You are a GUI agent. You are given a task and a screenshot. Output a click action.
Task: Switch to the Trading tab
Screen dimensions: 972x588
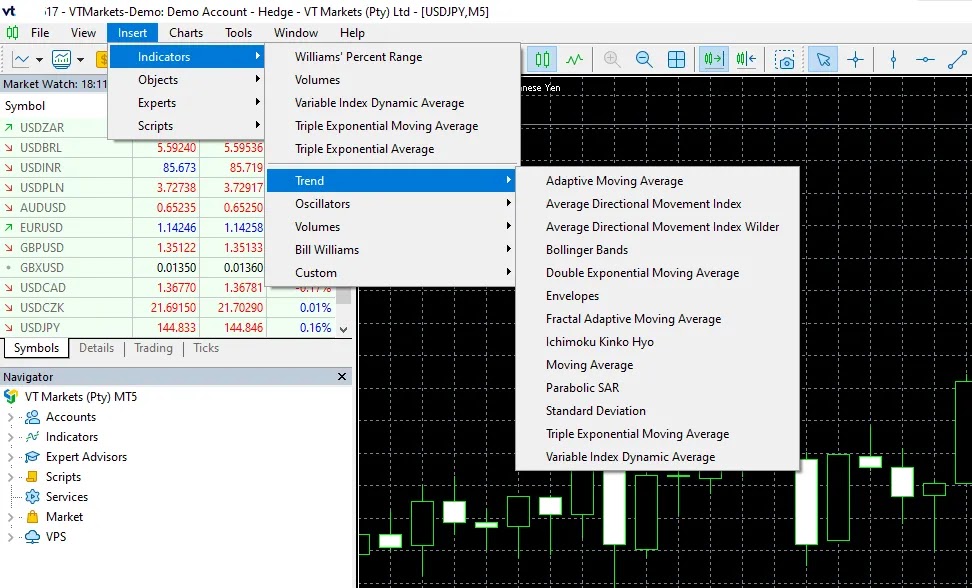[153, 348]
